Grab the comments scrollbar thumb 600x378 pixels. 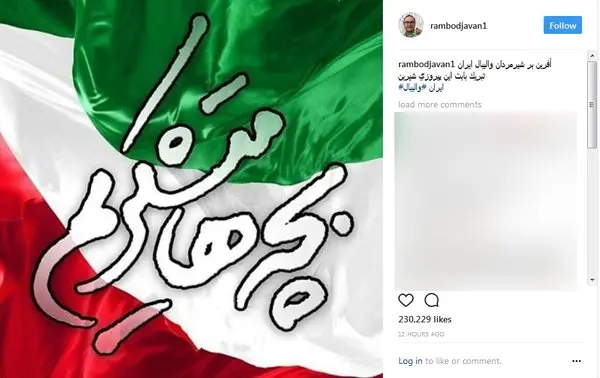[x=592, y=104]
